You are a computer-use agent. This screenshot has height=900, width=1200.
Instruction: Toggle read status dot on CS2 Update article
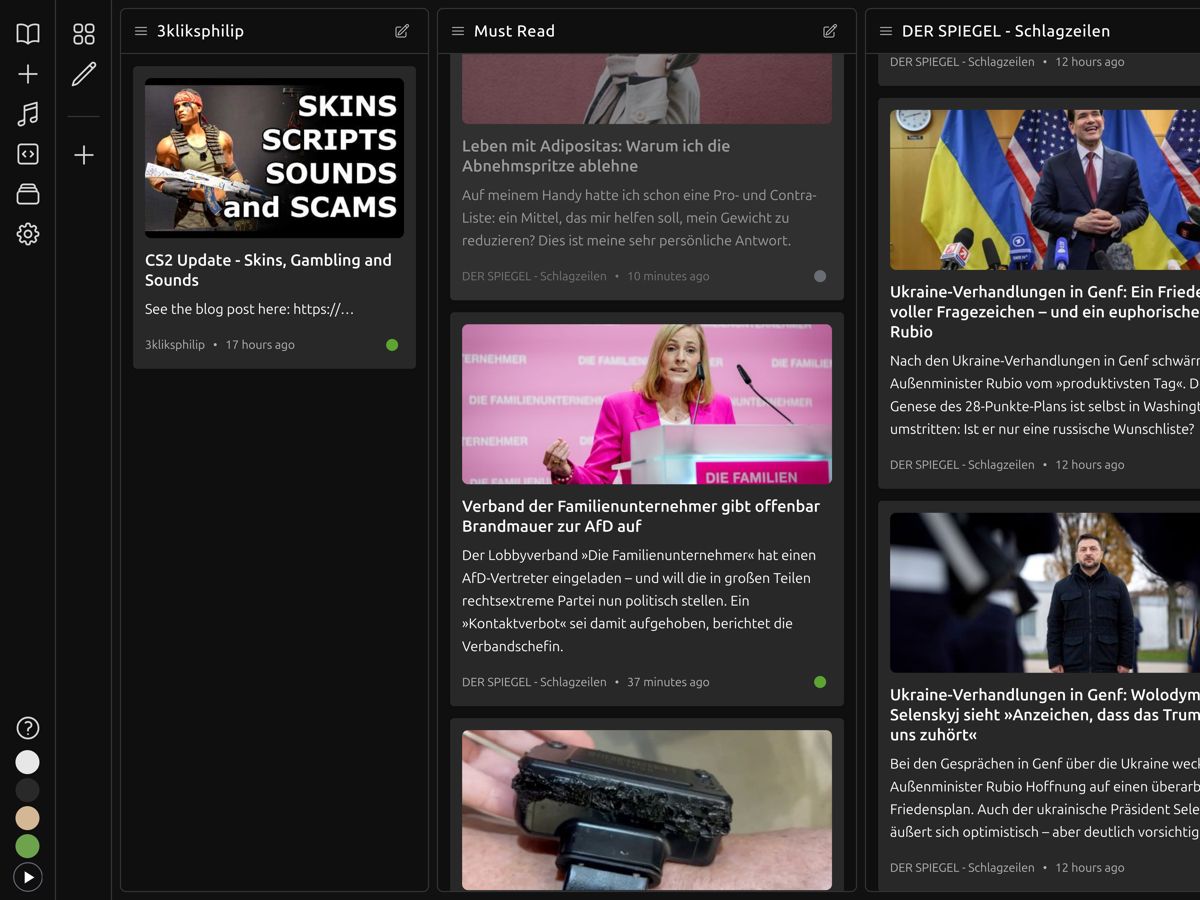click(x=392, y=345)
